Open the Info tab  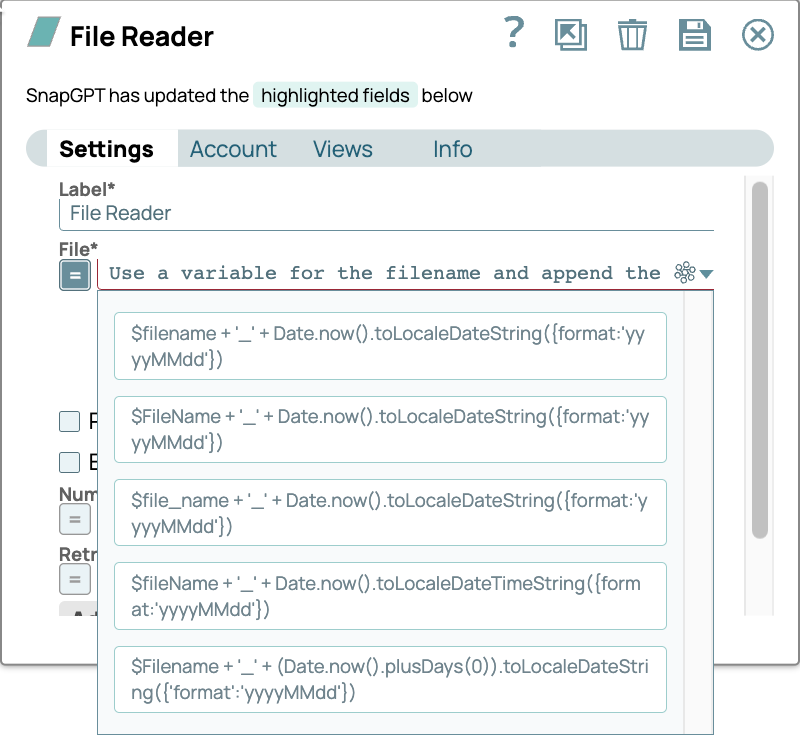452,149
